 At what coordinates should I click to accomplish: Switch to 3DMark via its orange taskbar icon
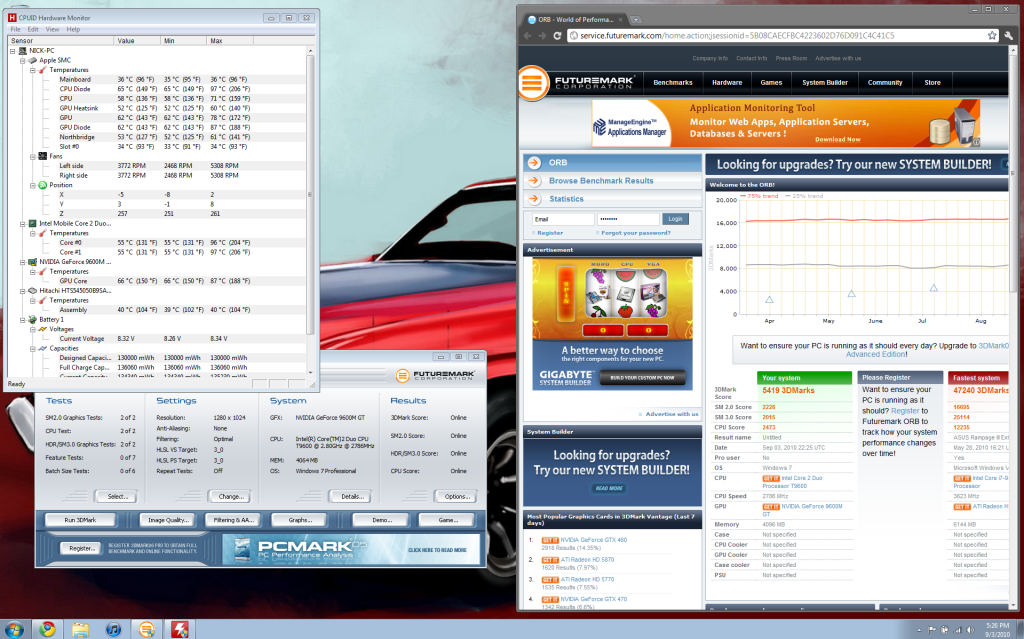[x=147, y=629]
